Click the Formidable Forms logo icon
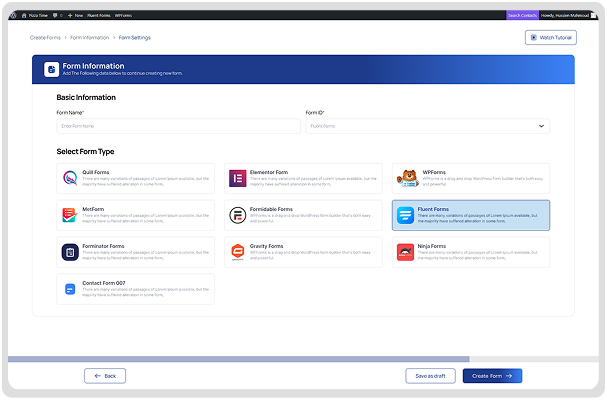 pos(238,215)
